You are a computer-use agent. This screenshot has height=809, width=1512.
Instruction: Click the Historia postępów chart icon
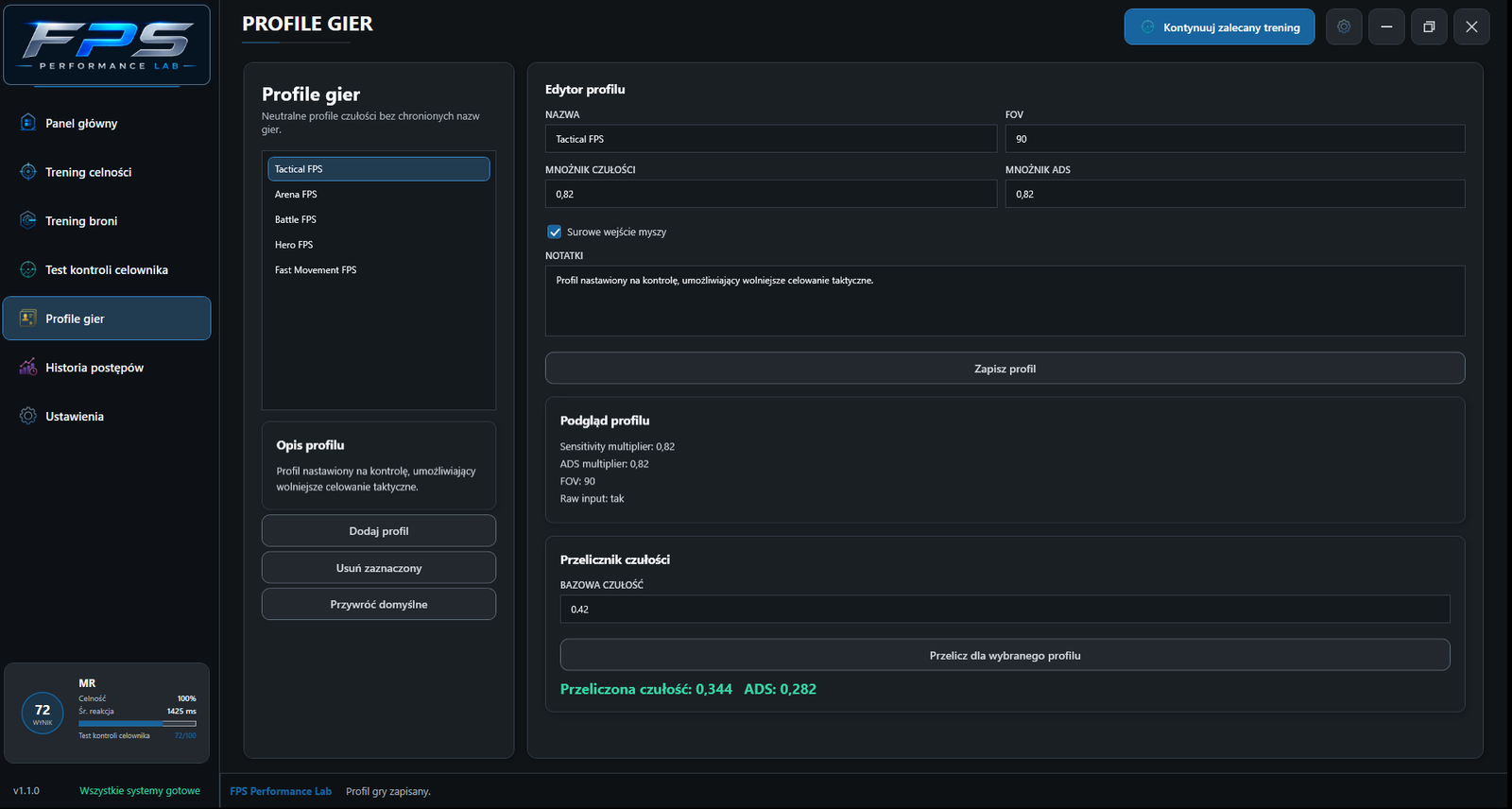(28, 368)
